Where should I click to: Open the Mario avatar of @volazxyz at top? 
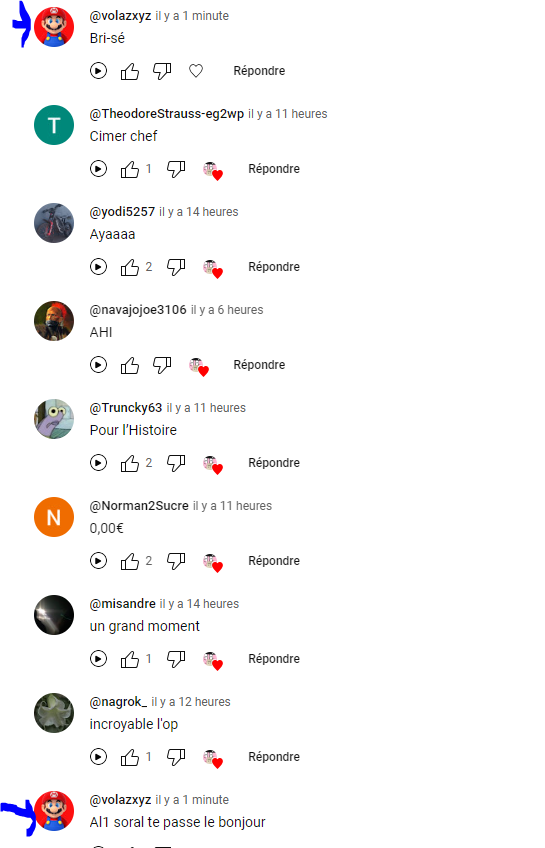coord(54,28)
